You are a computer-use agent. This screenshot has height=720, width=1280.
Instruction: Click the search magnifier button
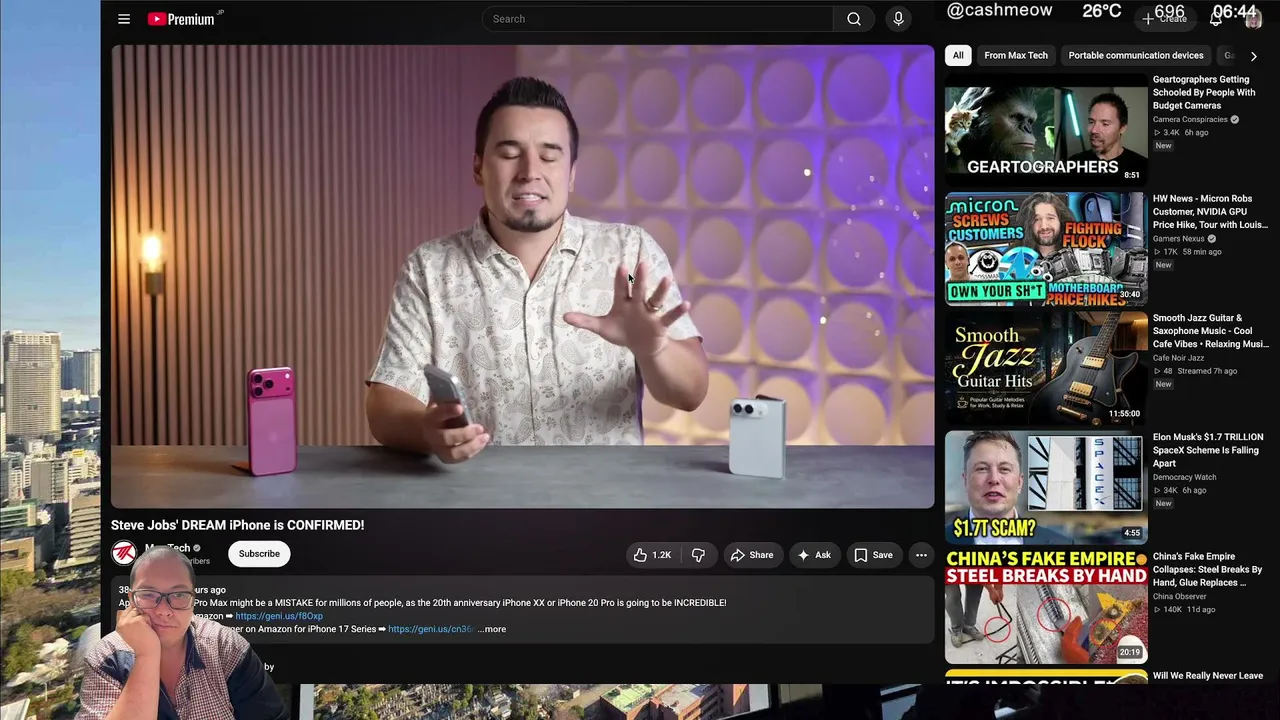pyautogui.click(x=854, y=19)
